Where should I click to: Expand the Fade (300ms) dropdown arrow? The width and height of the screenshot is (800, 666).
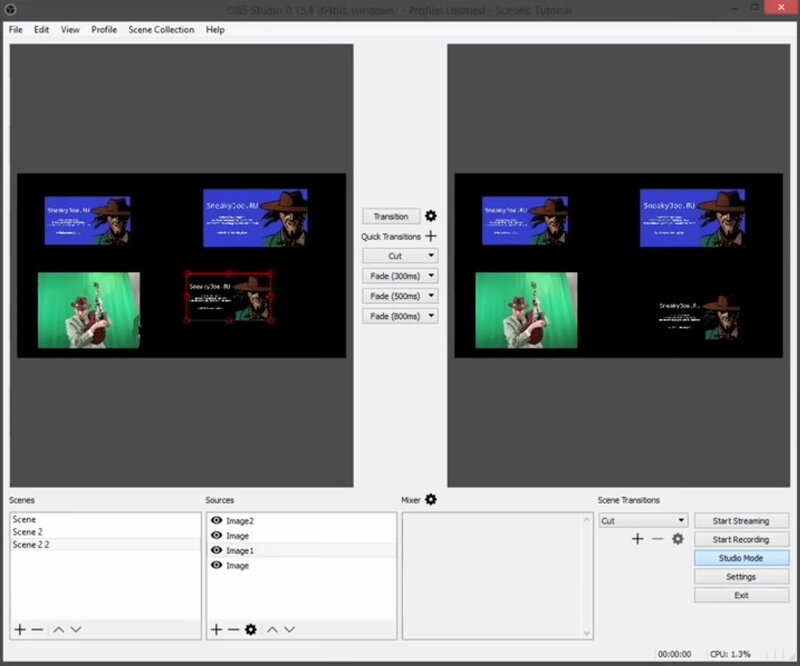pyautogui.click(x=431, y=276)
